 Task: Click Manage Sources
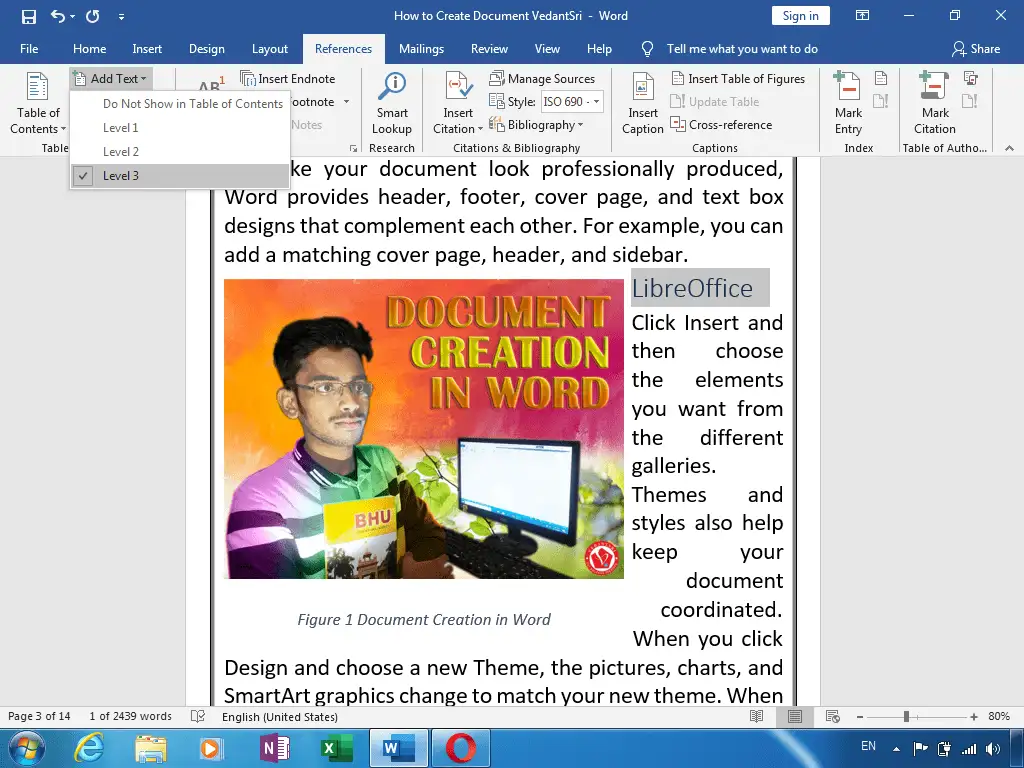(x=542, y=78)
